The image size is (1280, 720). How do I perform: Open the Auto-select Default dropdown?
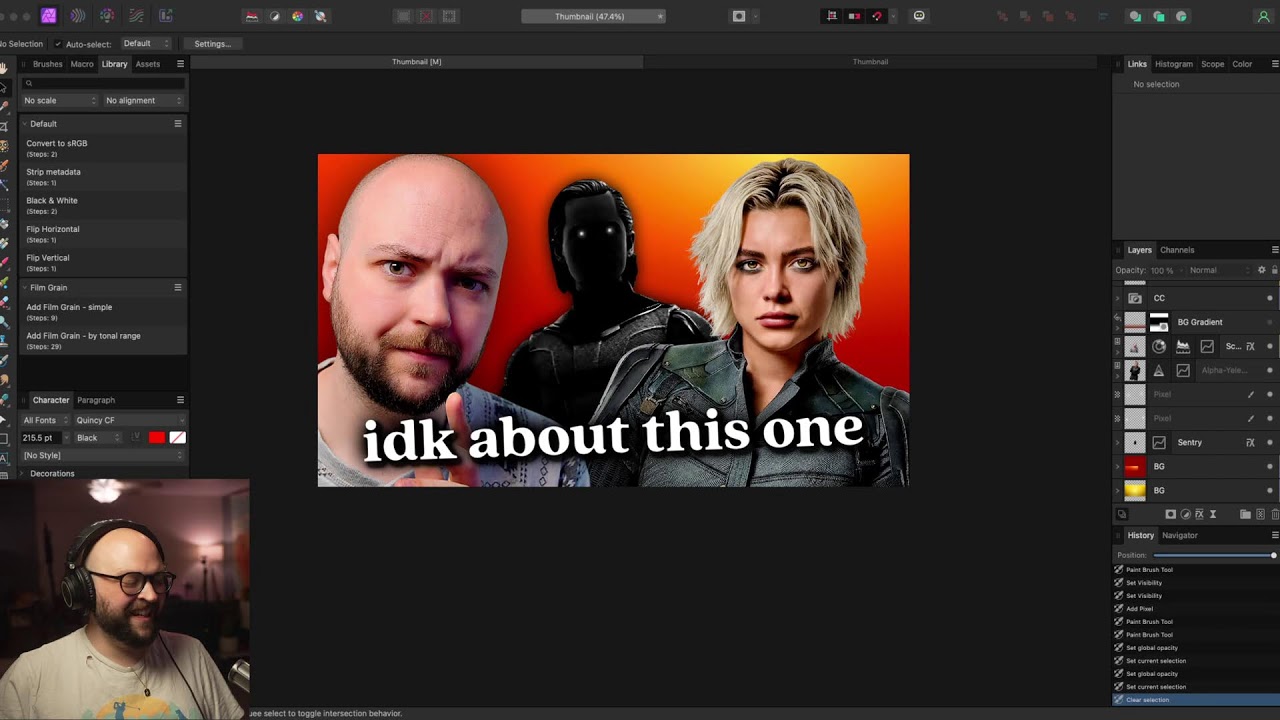[x=145, y=44]
